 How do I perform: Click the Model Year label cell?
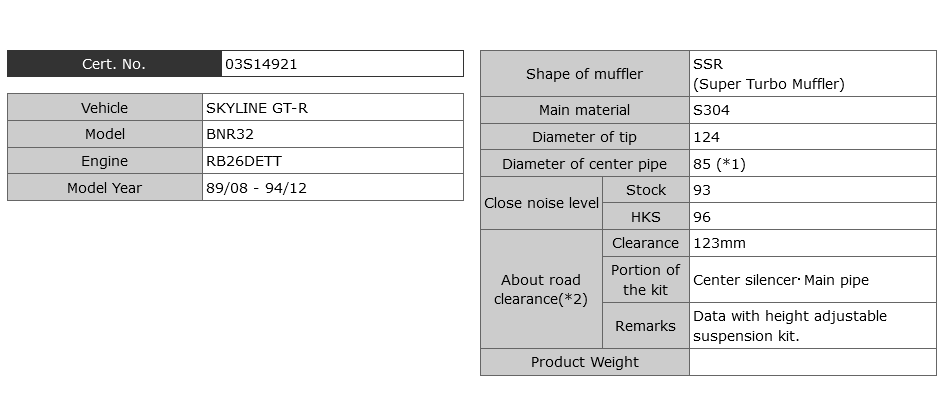[105, 188]
